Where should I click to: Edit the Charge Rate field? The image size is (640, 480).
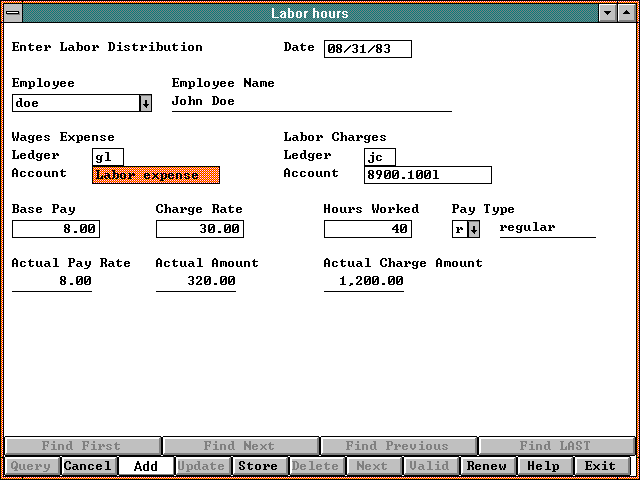pyautogui.click(x=200, y=229)
